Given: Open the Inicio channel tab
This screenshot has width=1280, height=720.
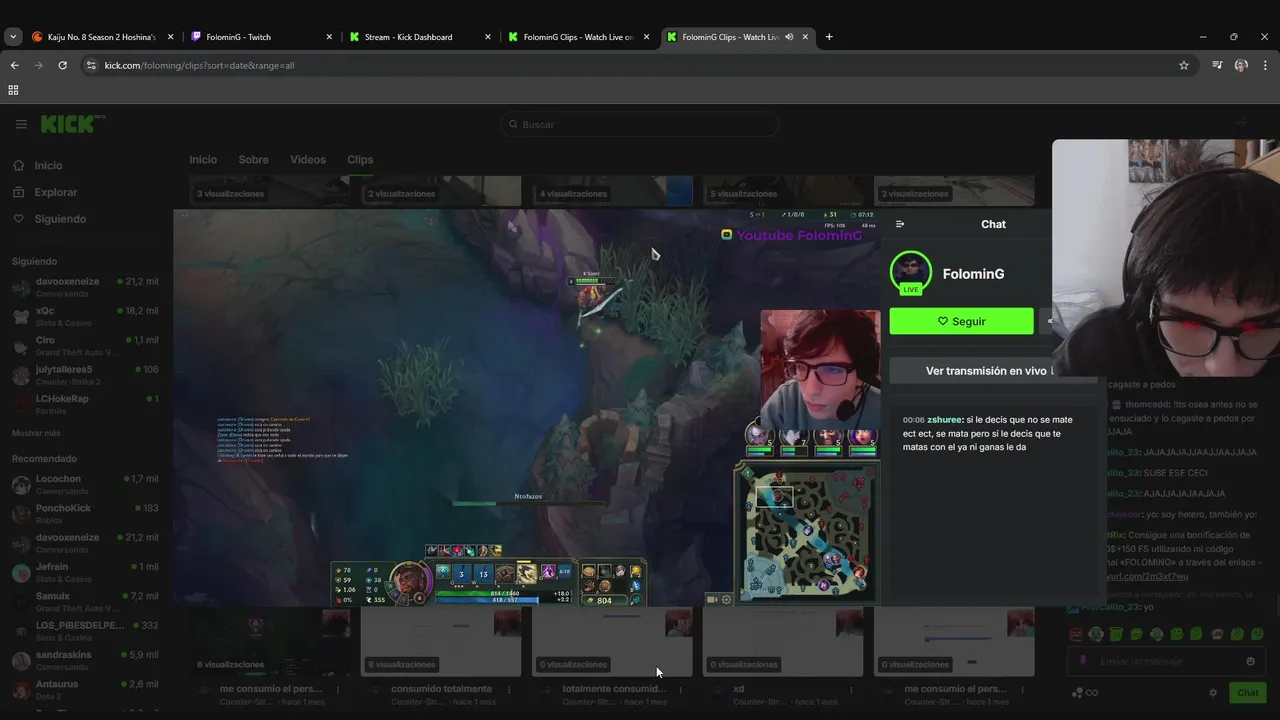Looking at the screenshot, I should click(203, 160).
